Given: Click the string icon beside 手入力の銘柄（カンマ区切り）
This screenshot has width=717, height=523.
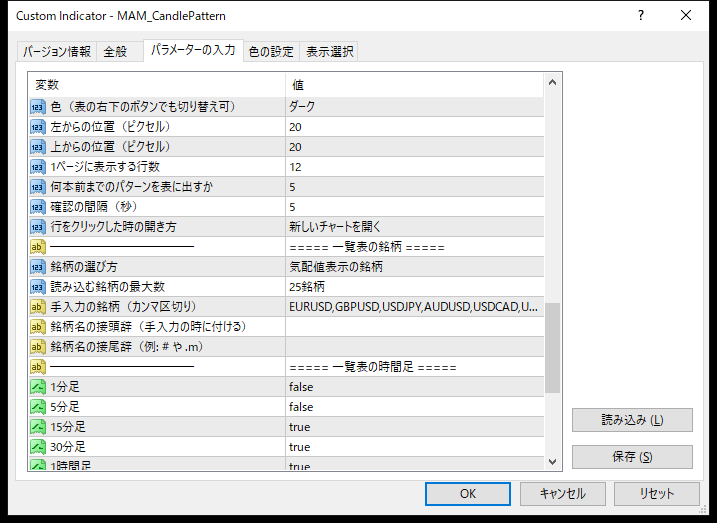Looking at the screenshot, I should (38, 307).
